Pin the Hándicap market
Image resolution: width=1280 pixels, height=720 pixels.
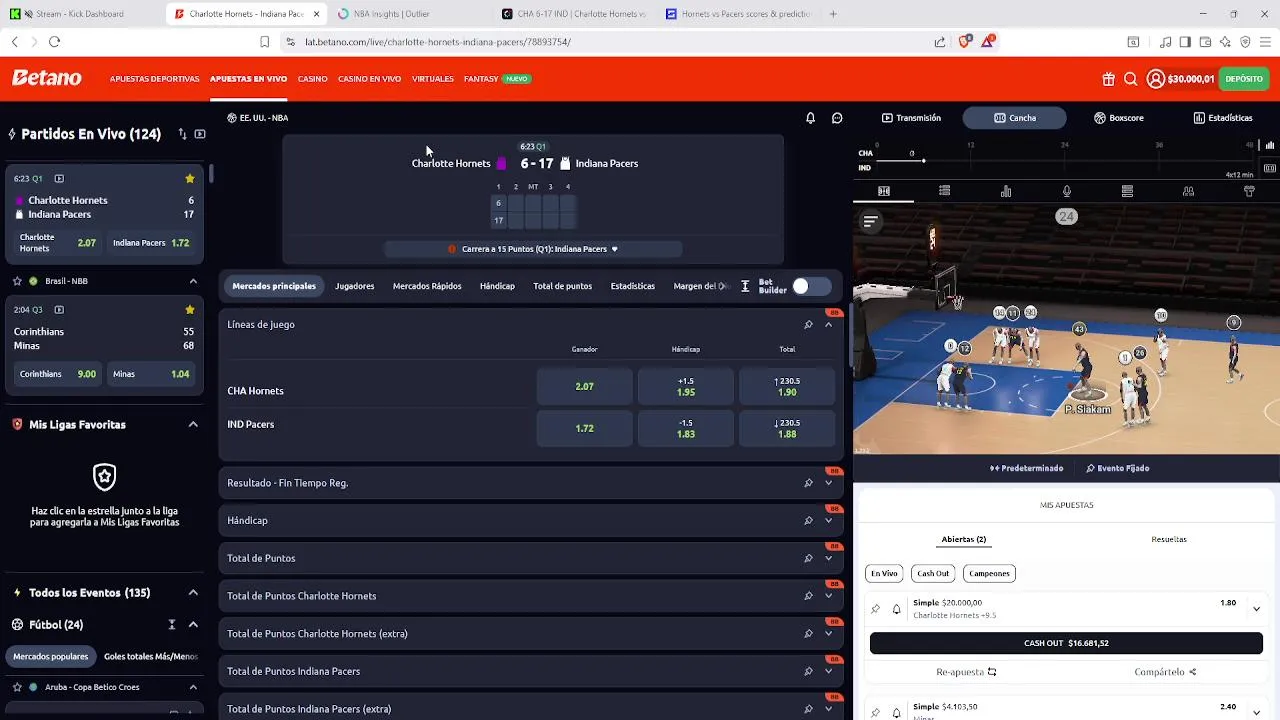[x=808, y=521]
